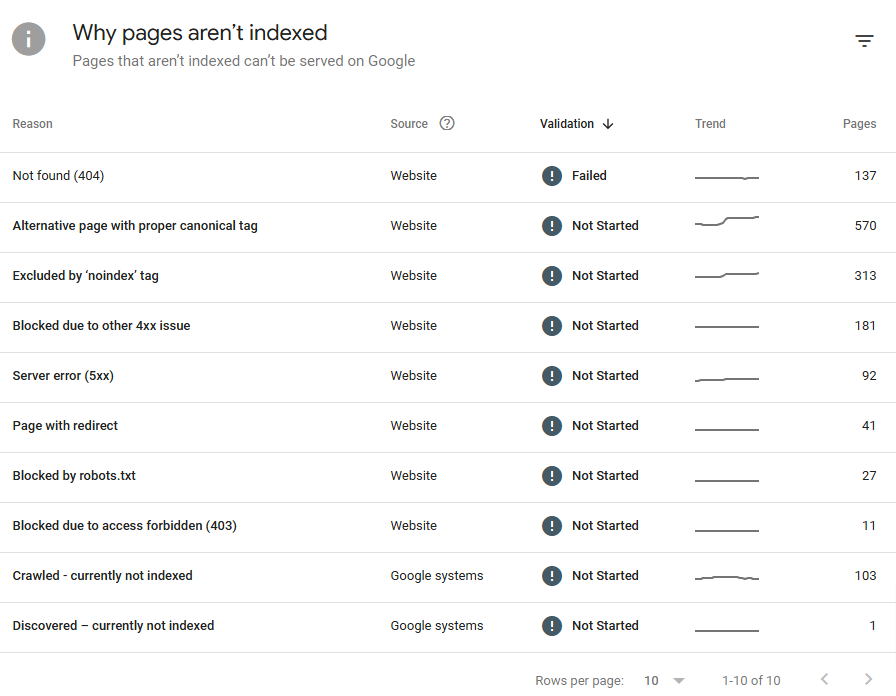This screenshot has width=896, height=696.
Task: Go to the next page arrow
Action: [868, 679]
